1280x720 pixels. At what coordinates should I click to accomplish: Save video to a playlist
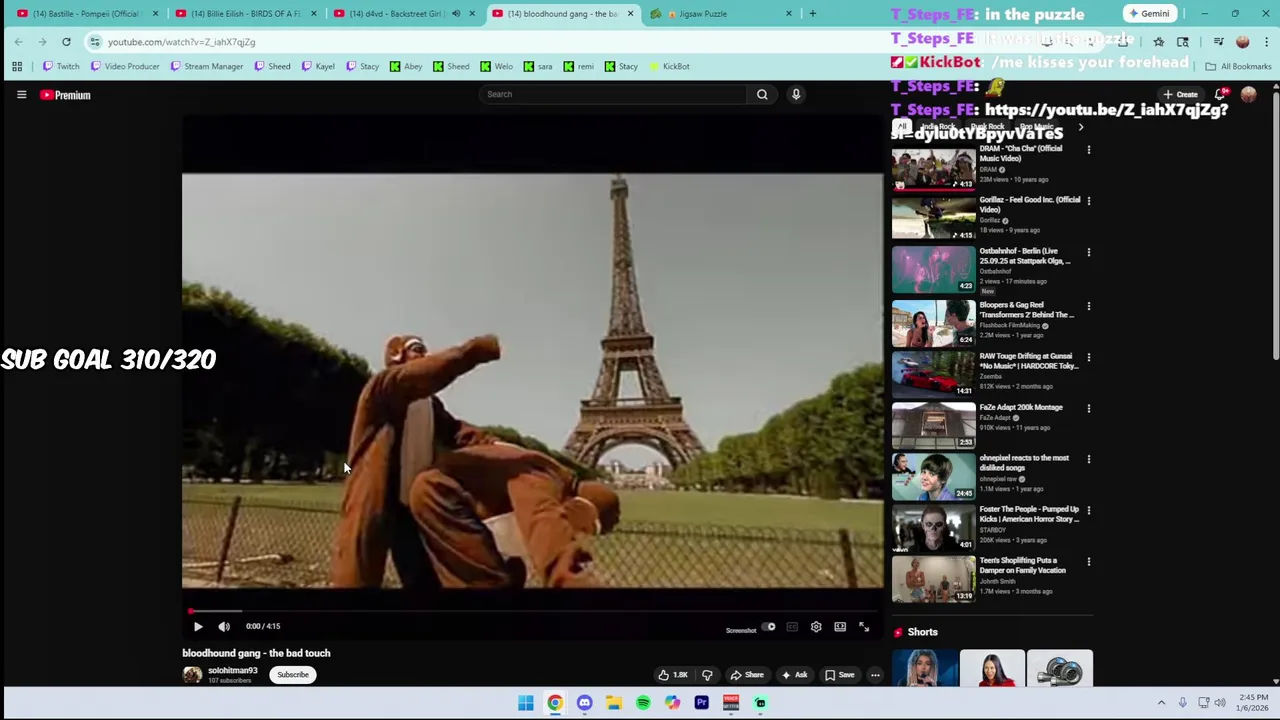point(840,675)
